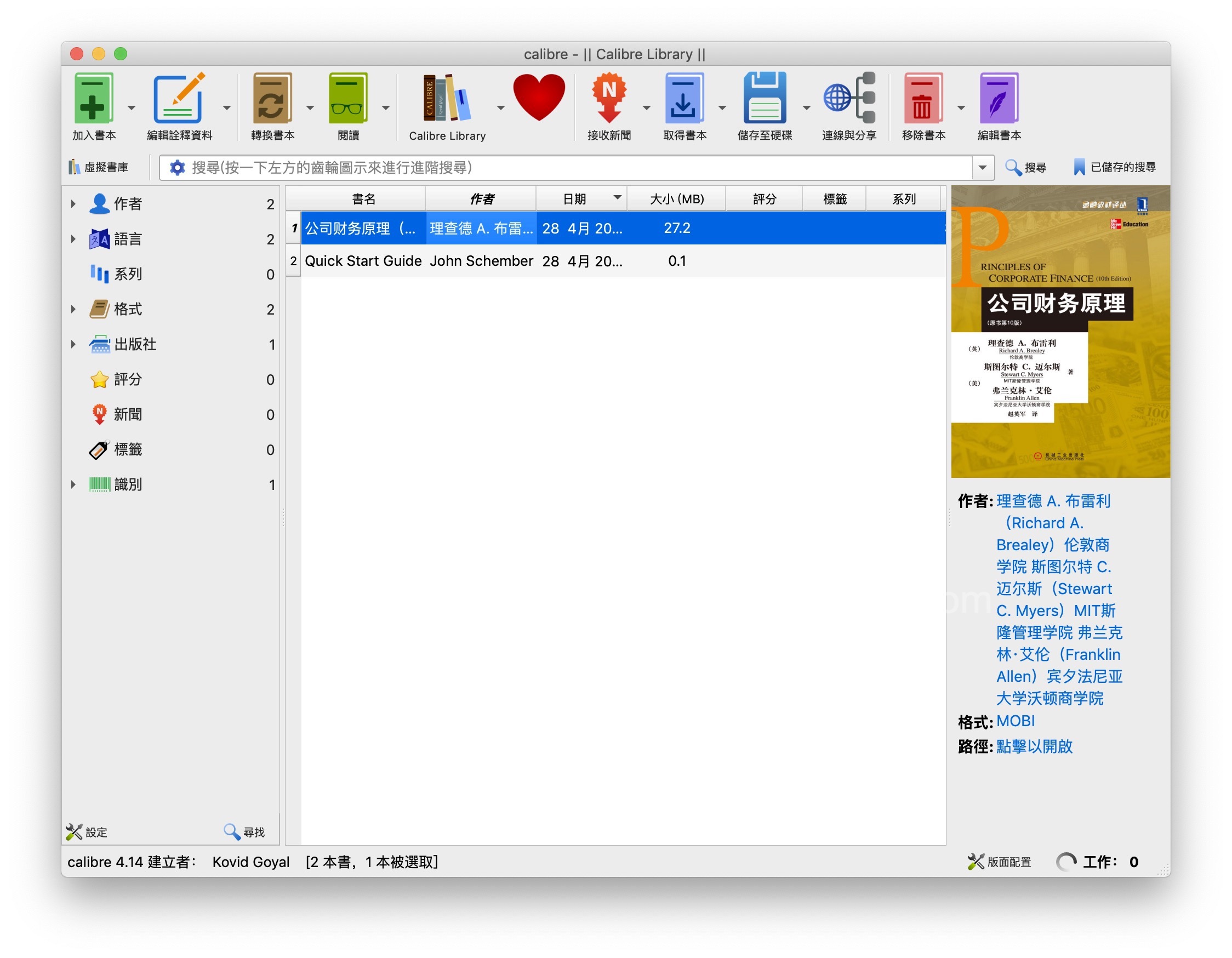Open the 虛擬書庫 virtual library button
Image resolution: width=1232 pixels, height=958 pixels.
coord(98,167)
